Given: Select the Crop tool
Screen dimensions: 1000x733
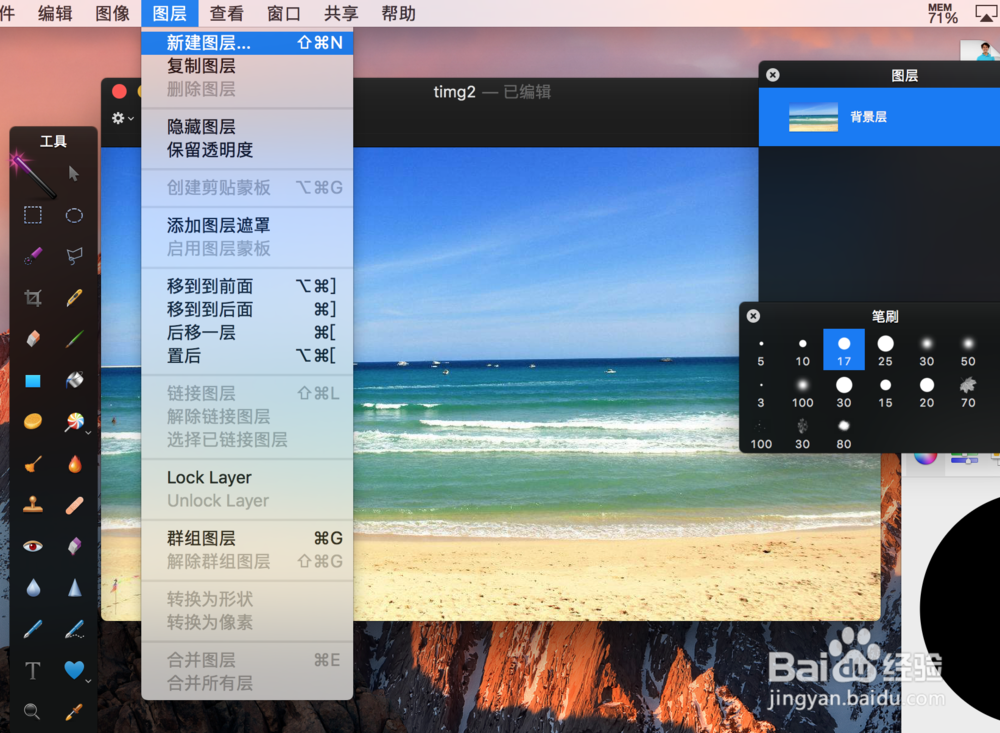Looking at the screenshot, I should (33, 297).
